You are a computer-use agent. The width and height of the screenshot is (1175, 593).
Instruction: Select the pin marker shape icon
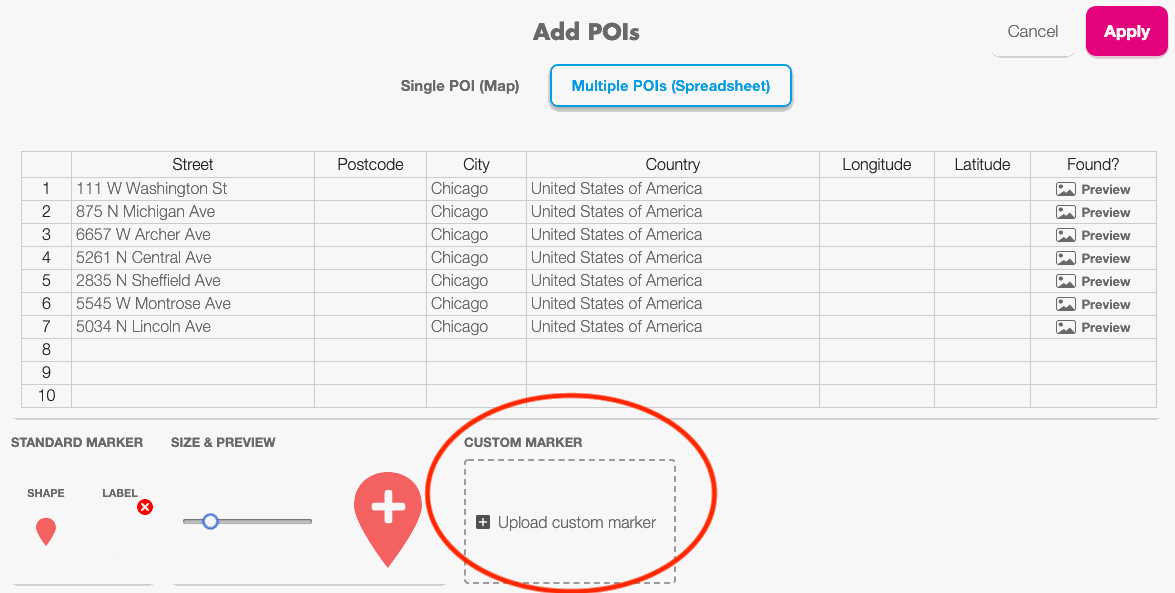click(46, 531)
